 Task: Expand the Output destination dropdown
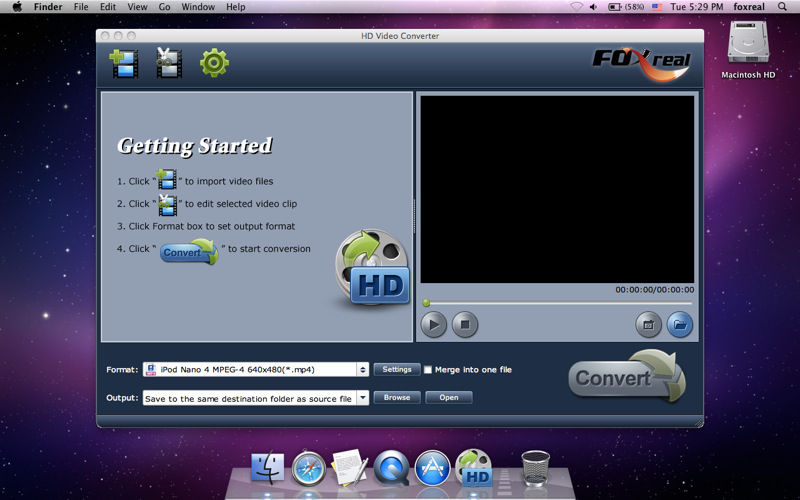tap(362, 398)
